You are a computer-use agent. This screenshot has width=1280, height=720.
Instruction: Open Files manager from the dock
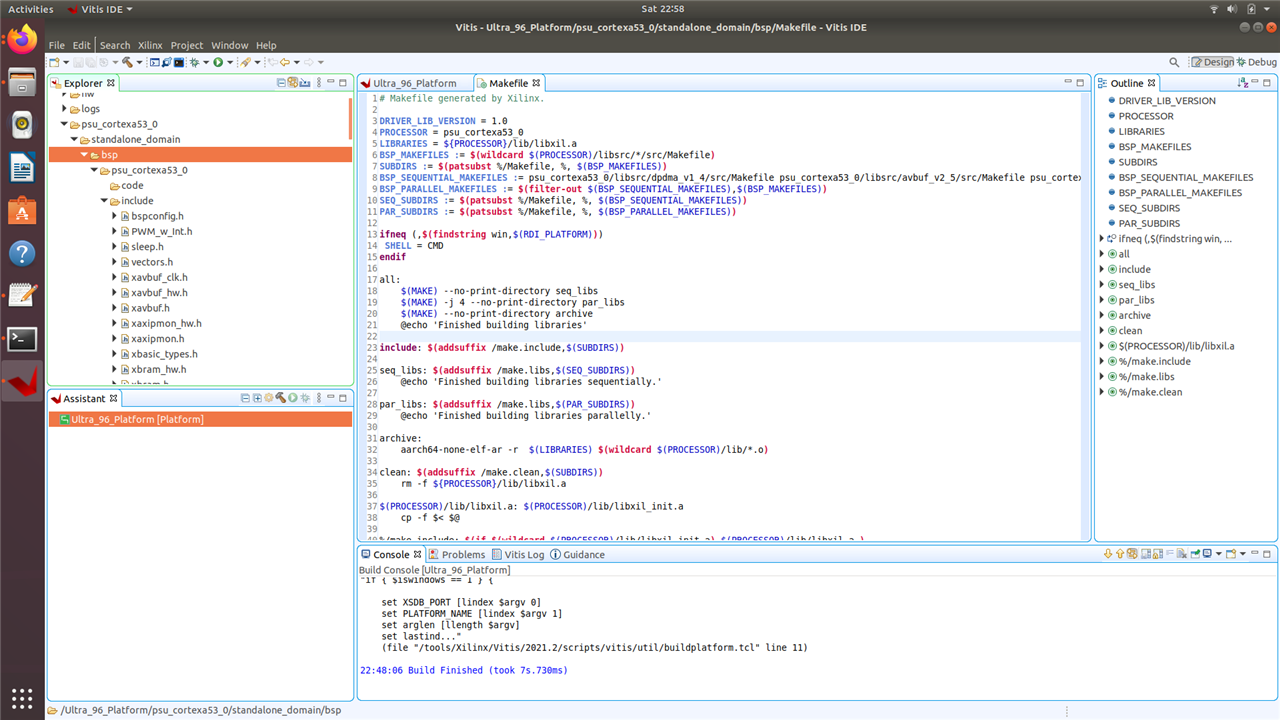click(x=22, y=82)
